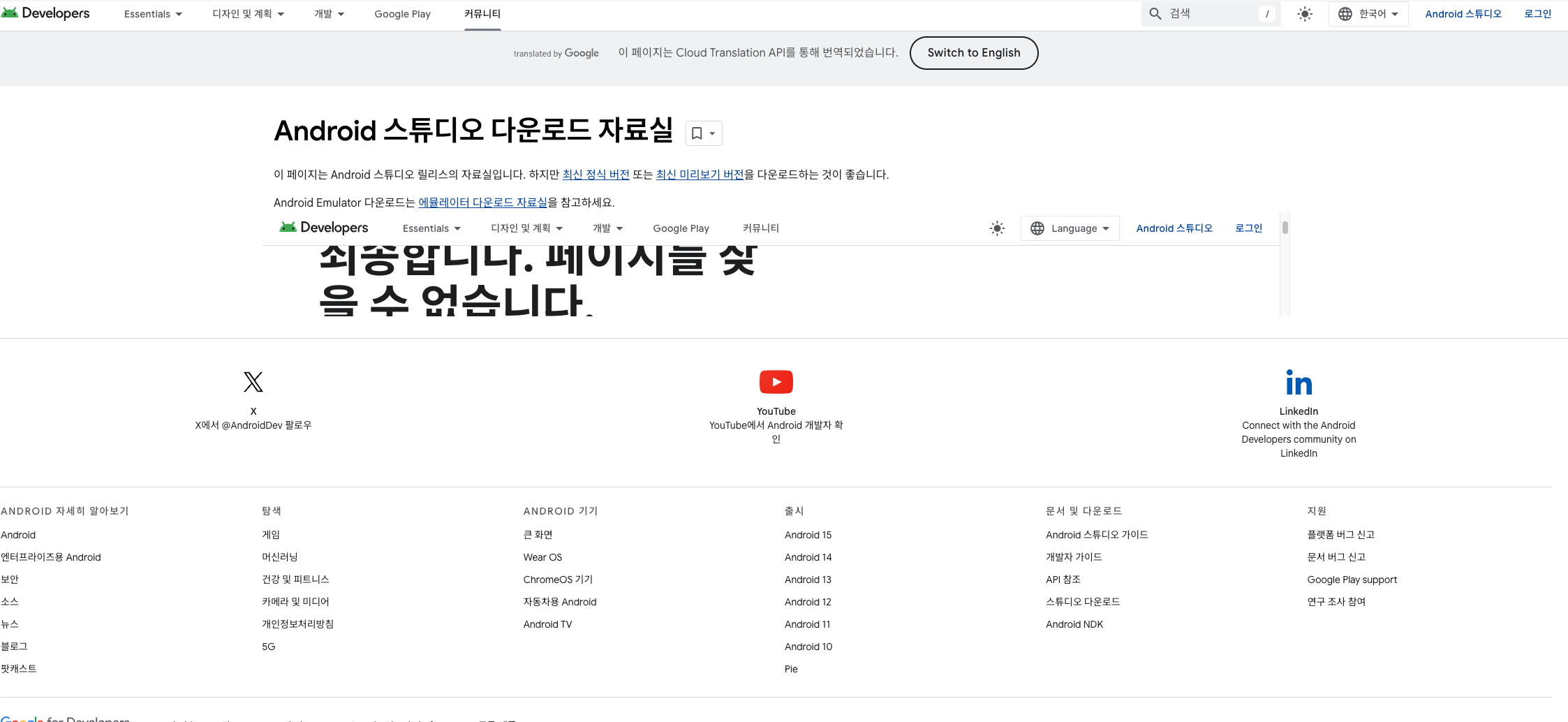1568x722 pixels.
Task: Click the YouTube play logo icon
Action: tap(776, 382)
